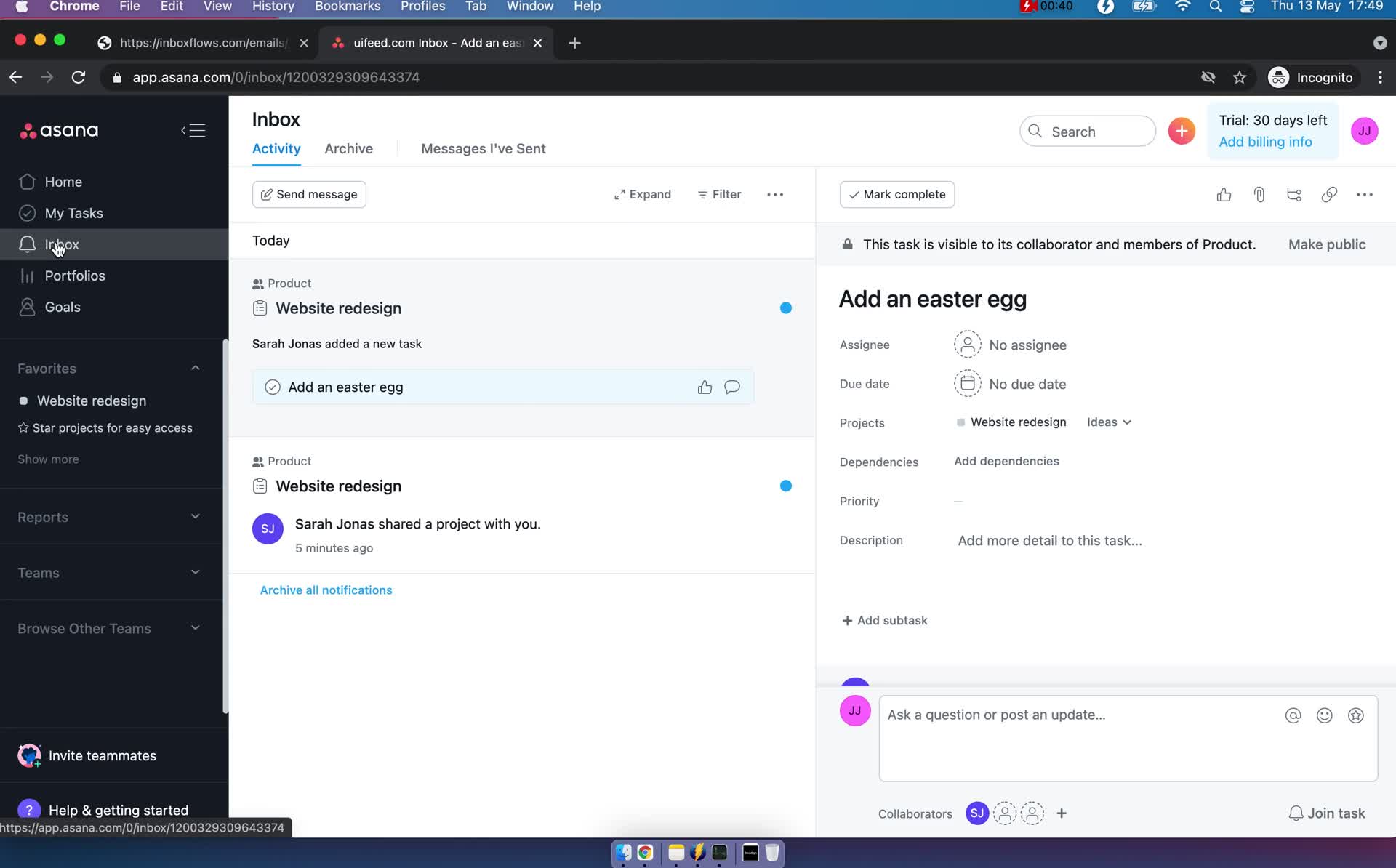Expand the Teams section in sidebar
The height and width of the screenshot is (868, 1396).
pyautogui.click(x=195, y=572)
